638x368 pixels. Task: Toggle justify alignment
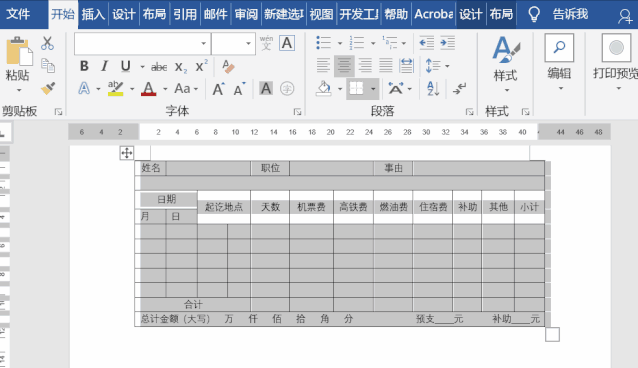coord(386,66)
